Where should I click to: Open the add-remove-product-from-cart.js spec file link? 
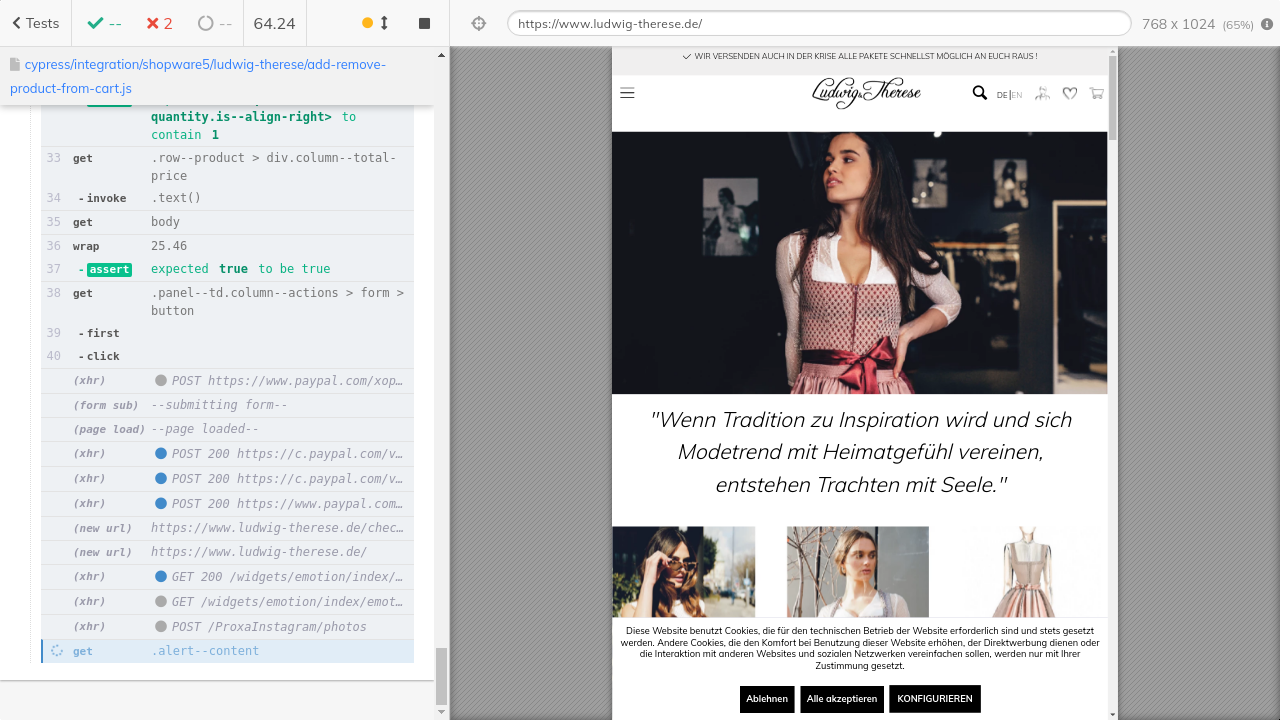(x=198, y=76)
